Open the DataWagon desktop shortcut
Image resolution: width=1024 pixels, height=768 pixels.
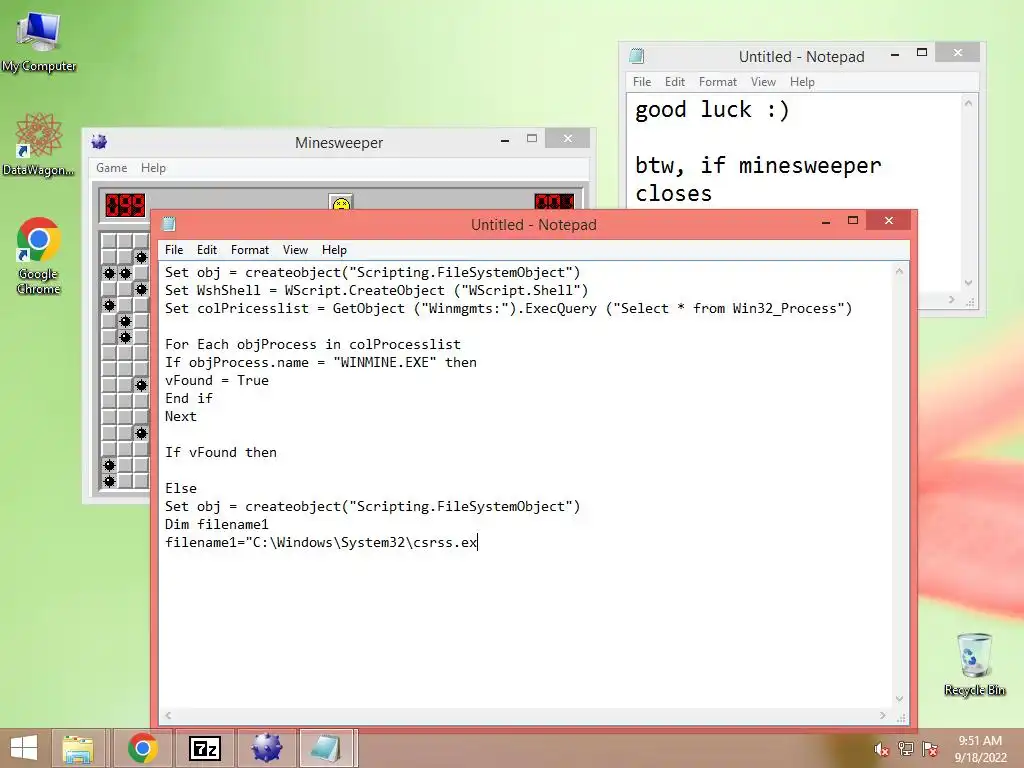(x=39, y=144)
